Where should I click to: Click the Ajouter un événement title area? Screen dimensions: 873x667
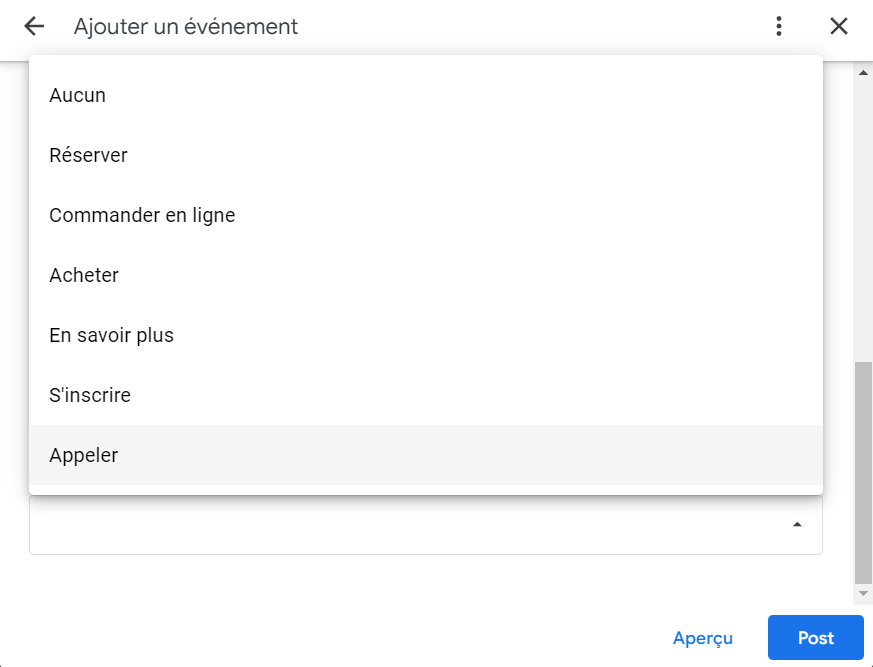click(x=184, y=26)
